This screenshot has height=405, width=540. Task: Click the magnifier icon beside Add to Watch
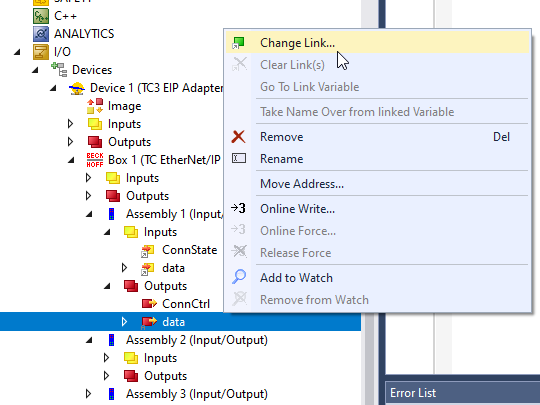click(x=239, y=277)
